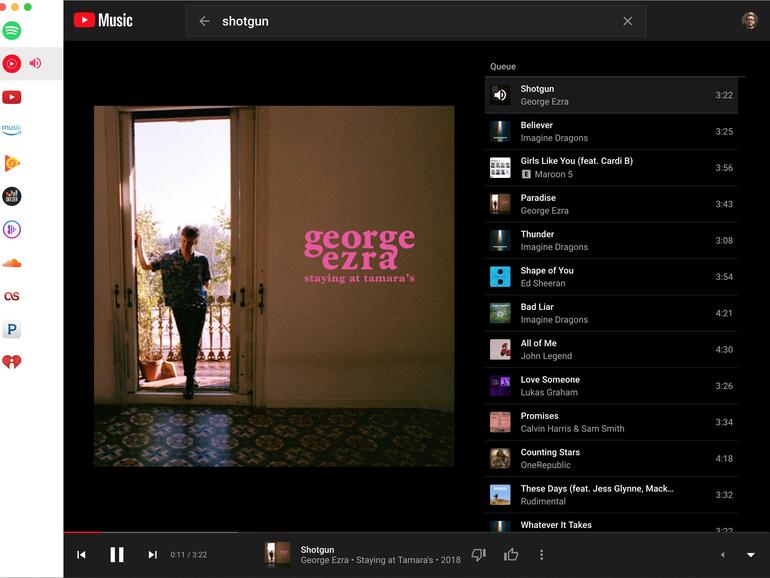Expand the player bar left-arrow controls
Viewport: 770px width, 578px height.
(723, 555)
